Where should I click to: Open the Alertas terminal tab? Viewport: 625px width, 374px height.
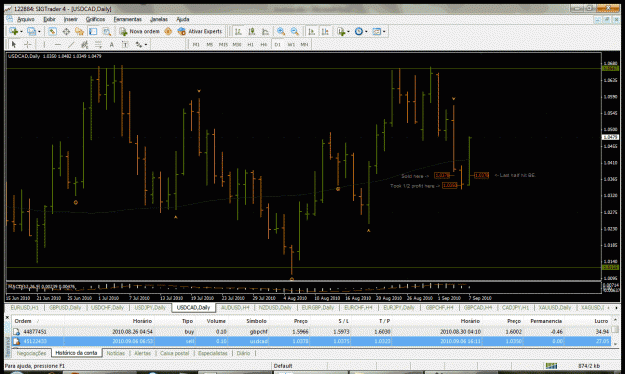(x=142, y=353)
